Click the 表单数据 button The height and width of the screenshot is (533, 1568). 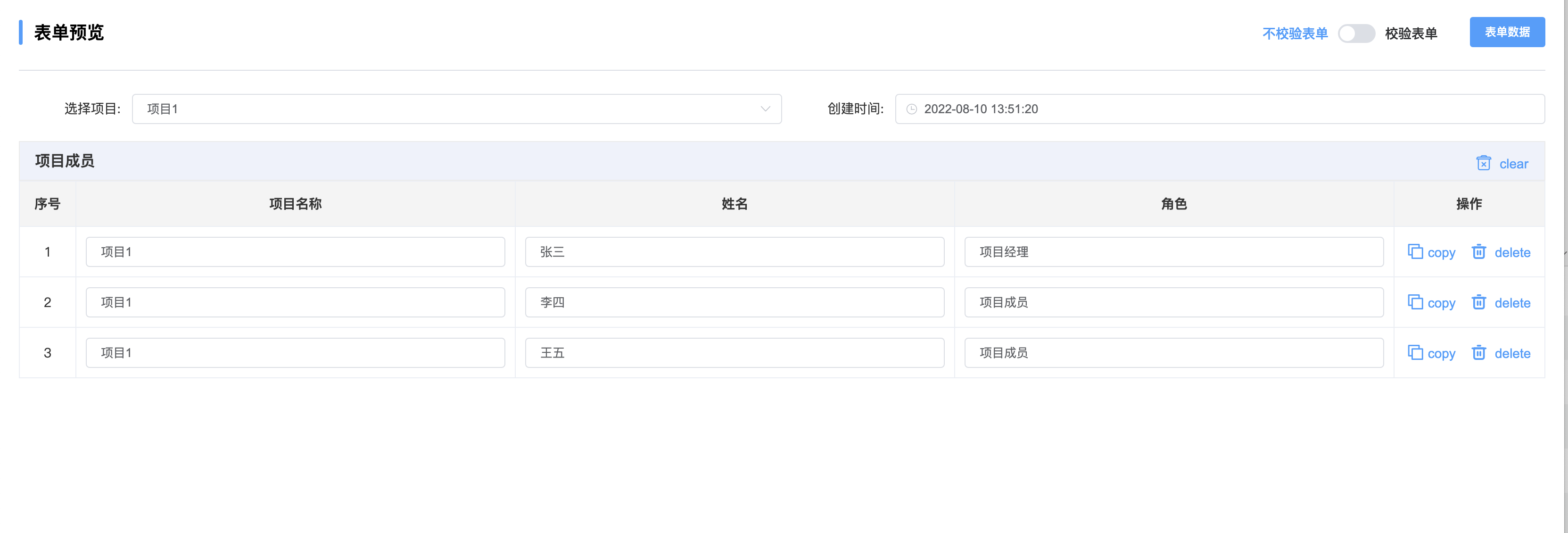coord(1507,32)
